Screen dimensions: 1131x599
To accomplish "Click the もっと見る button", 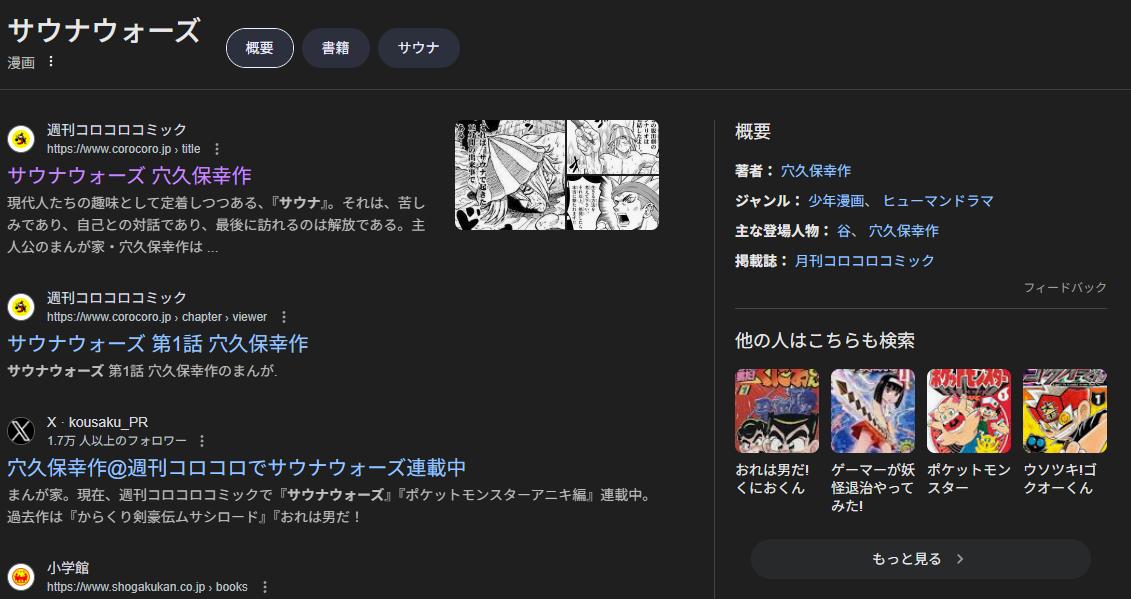I will [920, 559].
